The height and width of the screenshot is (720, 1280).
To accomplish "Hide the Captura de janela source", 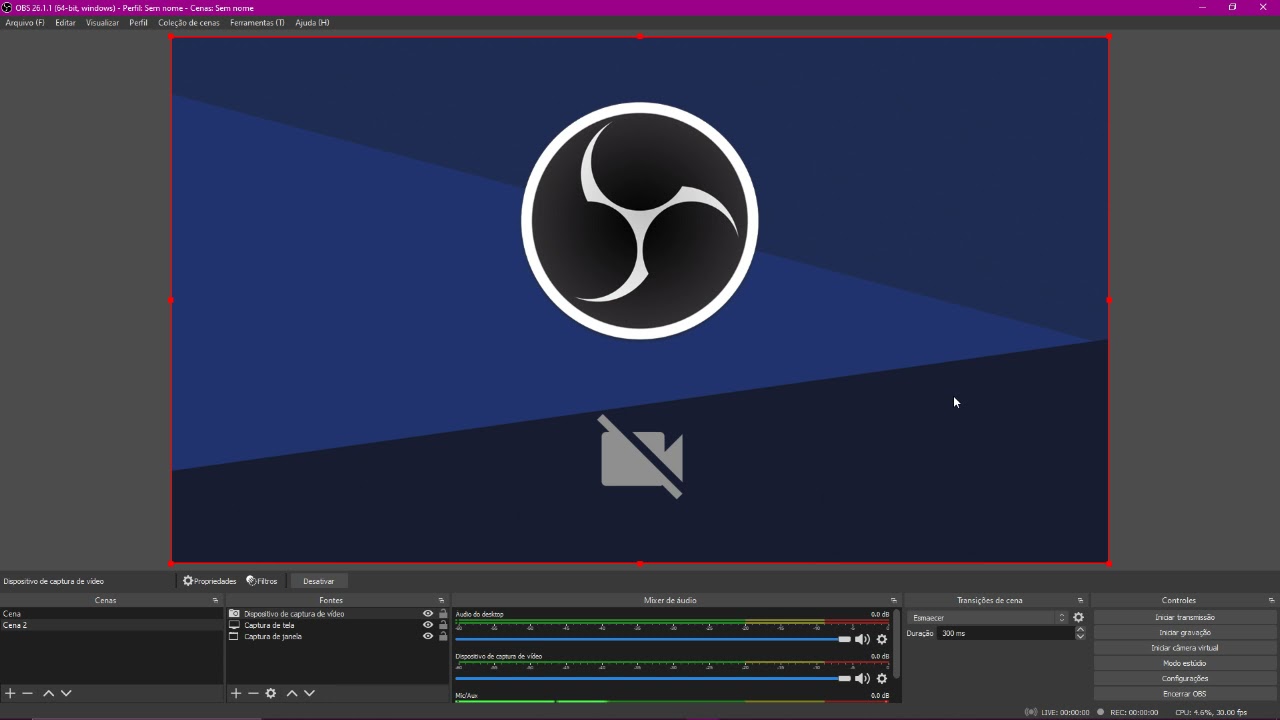I will click(x=428, y=636).
